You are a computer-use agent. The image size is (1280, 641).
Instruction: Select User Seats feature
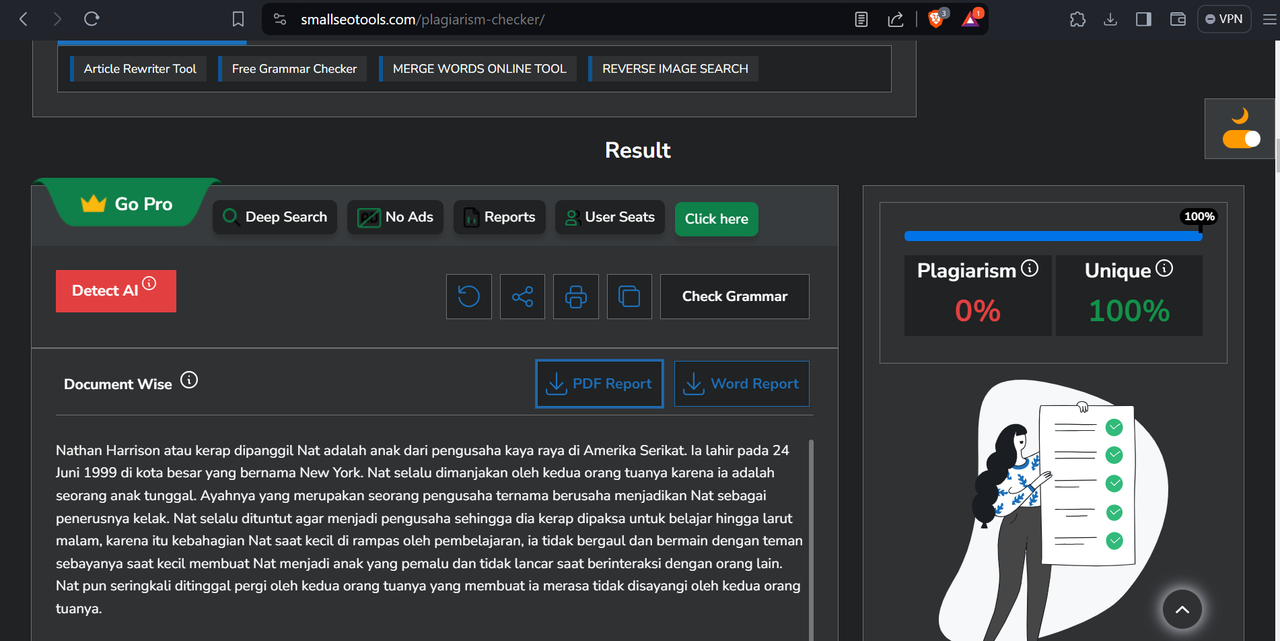tap(609, 217)
